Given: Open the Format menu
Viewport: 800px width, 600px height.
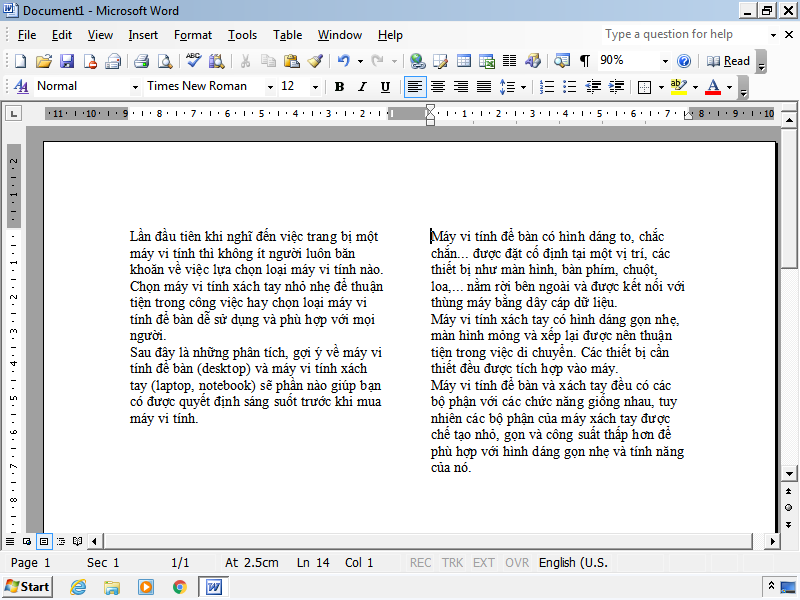Looking at the screenshot, I should click(192, 35).
